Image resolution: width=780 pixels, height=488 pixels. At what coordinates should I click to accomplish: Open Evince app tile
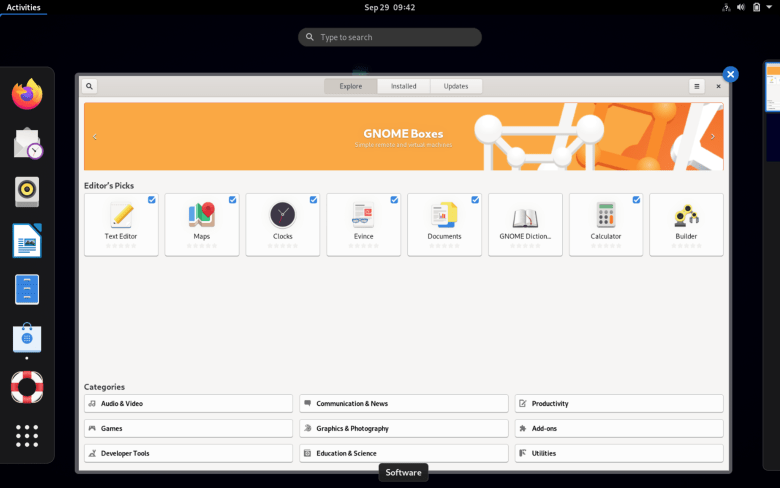(x=363, y=225)
